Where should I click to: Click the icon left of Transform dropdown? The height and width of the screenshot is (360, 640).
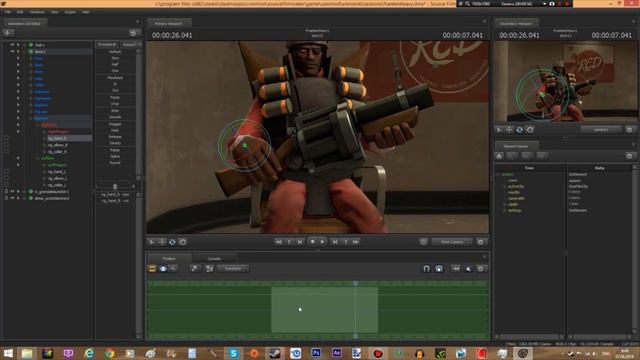coord(209,269)
